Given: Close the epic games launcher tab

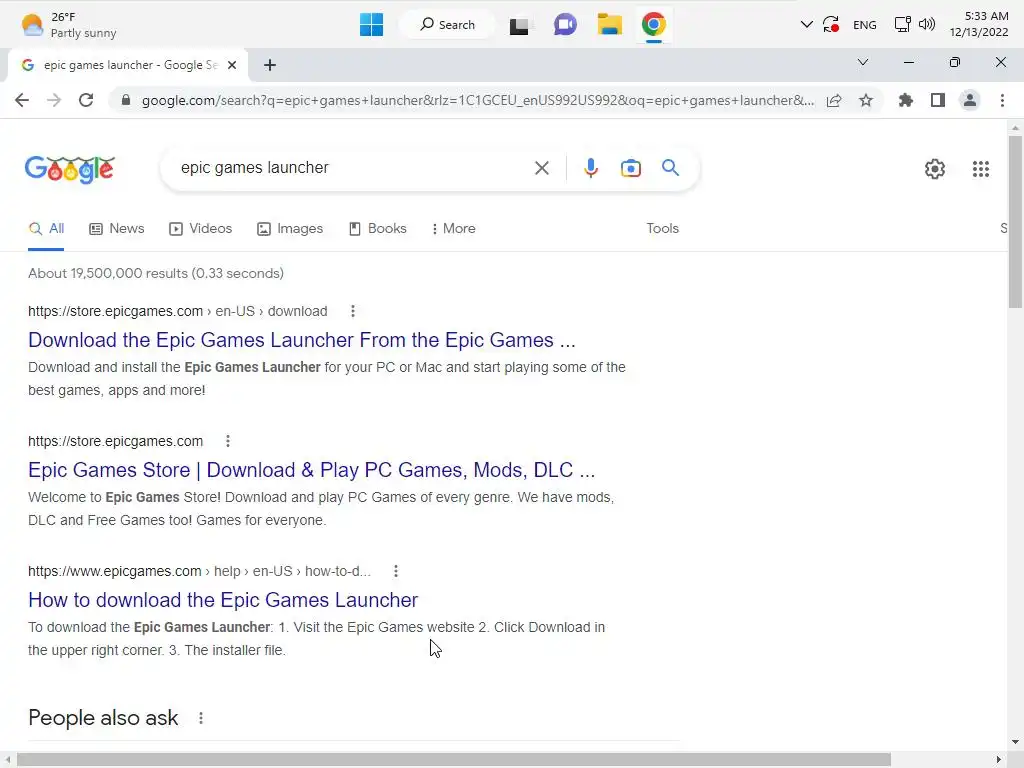Looking at the screenshot, I should (232, 65).
